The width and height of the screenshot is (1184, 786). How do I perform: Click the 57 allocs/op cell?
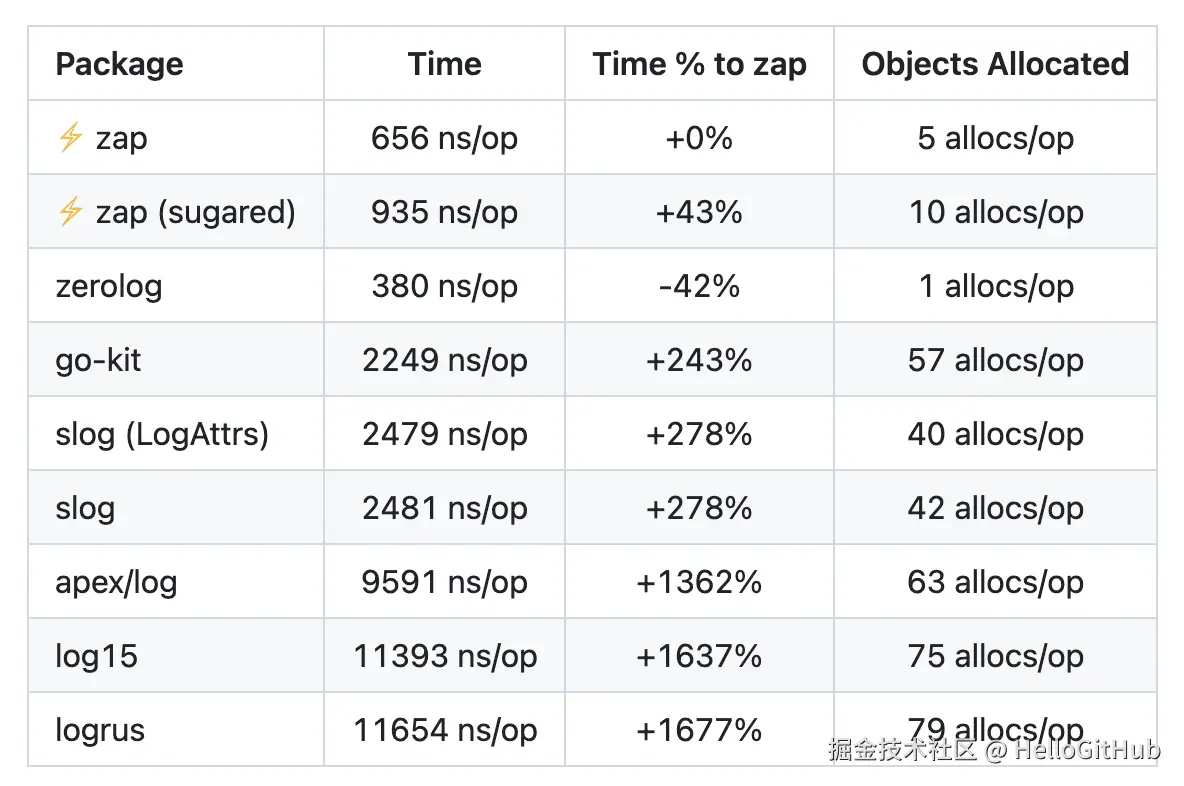point(995,360)
